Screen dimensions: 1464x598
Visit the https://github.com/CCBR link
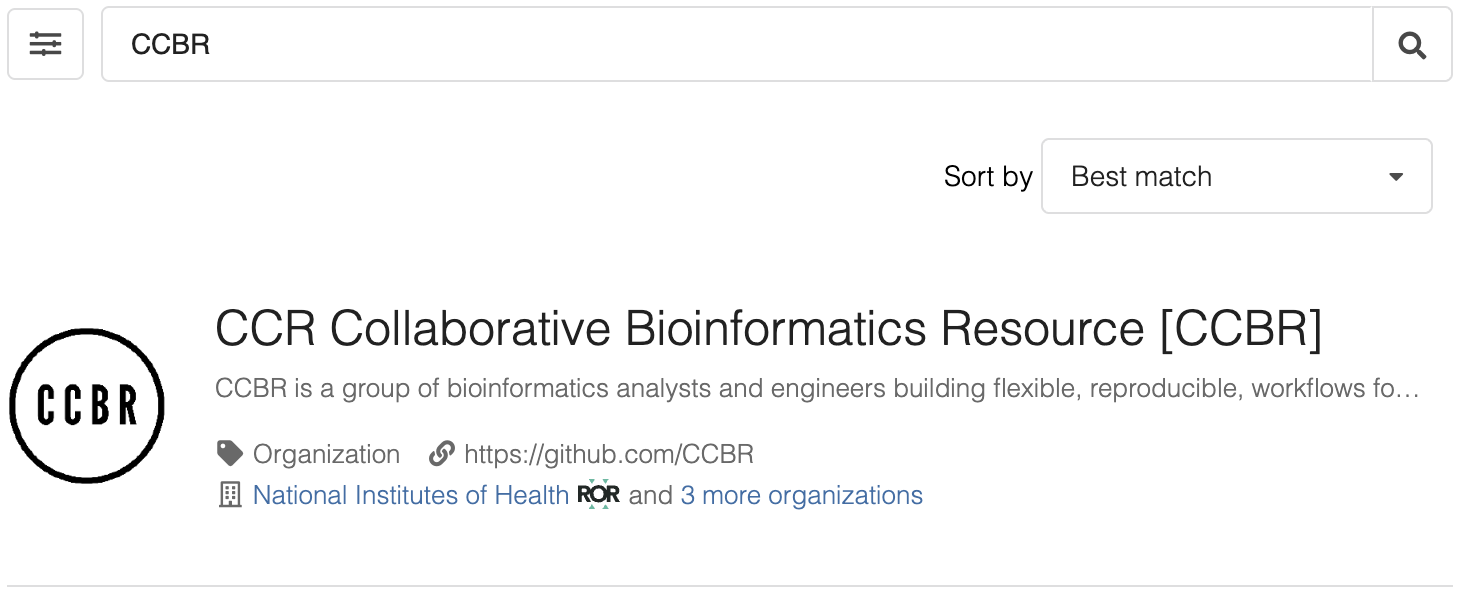click(608, 454)
